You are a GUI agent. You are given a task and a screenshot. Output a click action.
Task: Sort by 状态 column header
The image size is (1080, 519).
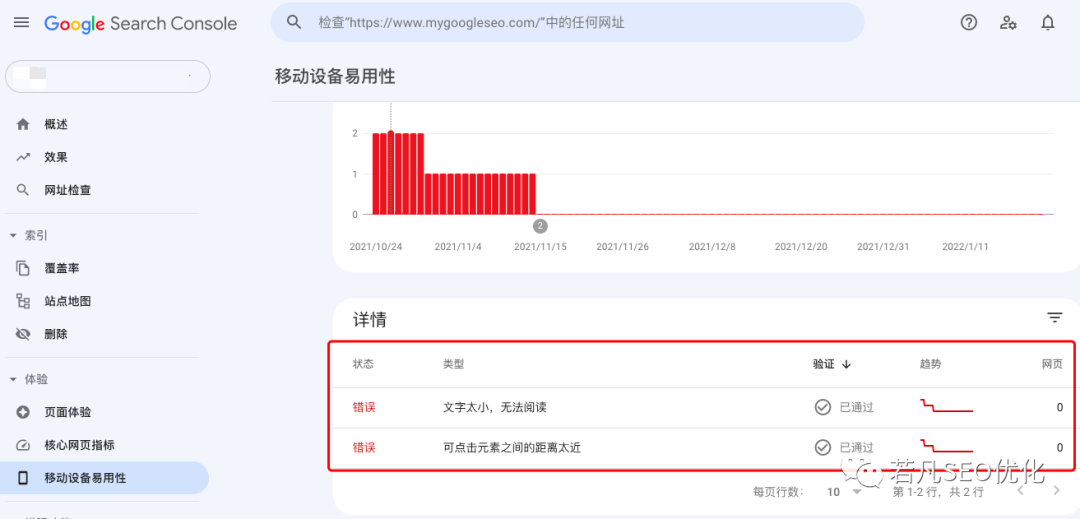click(x=363, y=364)
